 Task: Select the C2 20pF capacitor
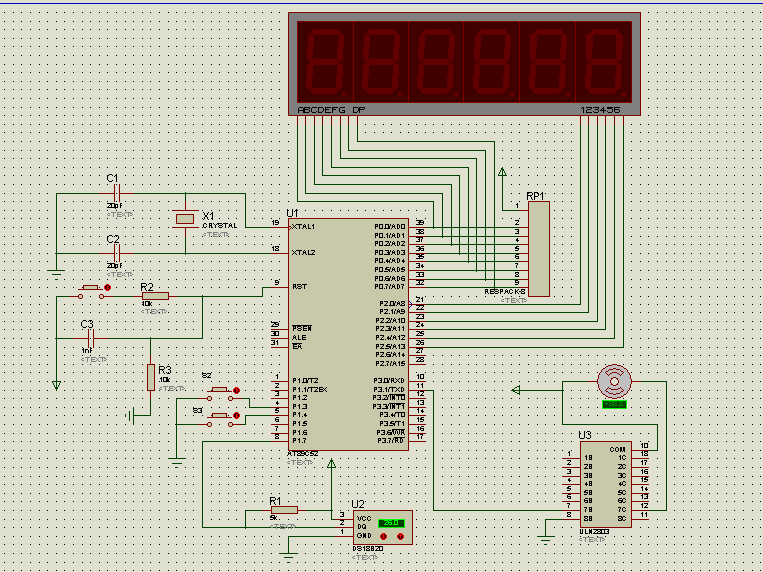(117, 253)
